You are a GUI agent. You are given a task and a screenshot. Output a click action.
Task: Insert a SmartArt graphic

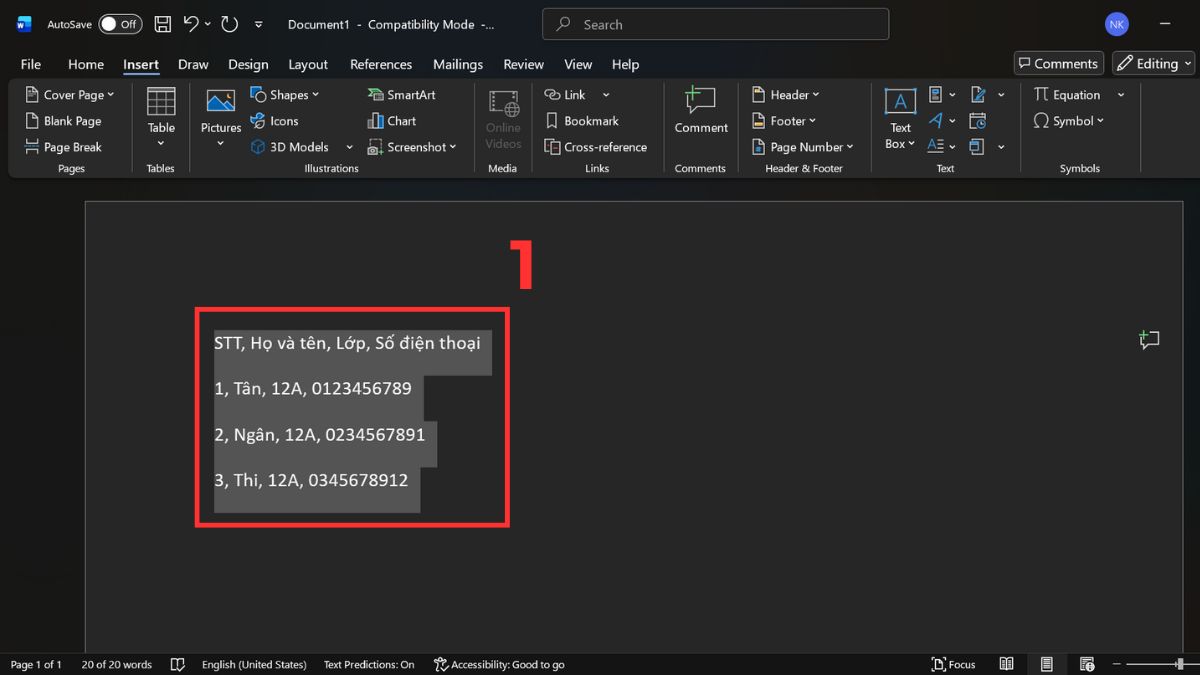point(402,95)
